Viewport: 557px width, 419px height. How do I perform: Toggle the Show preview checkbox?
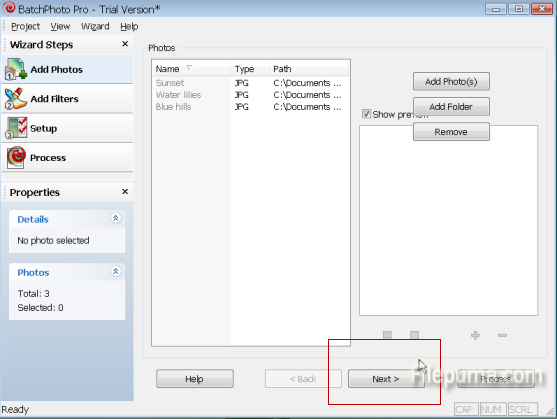(366, 114)
